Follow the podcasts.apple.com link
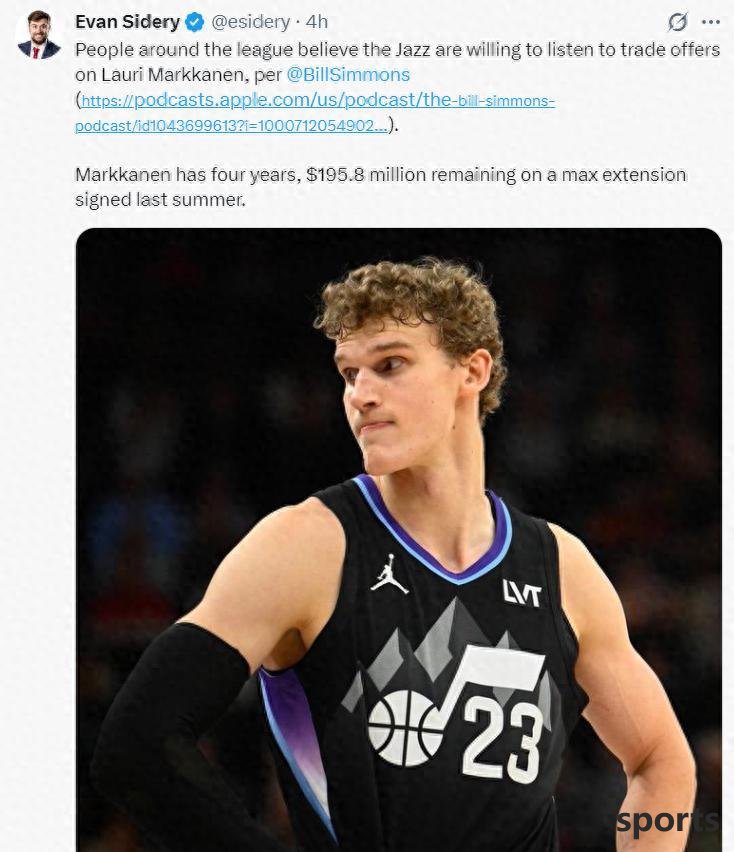 (318, 100)
